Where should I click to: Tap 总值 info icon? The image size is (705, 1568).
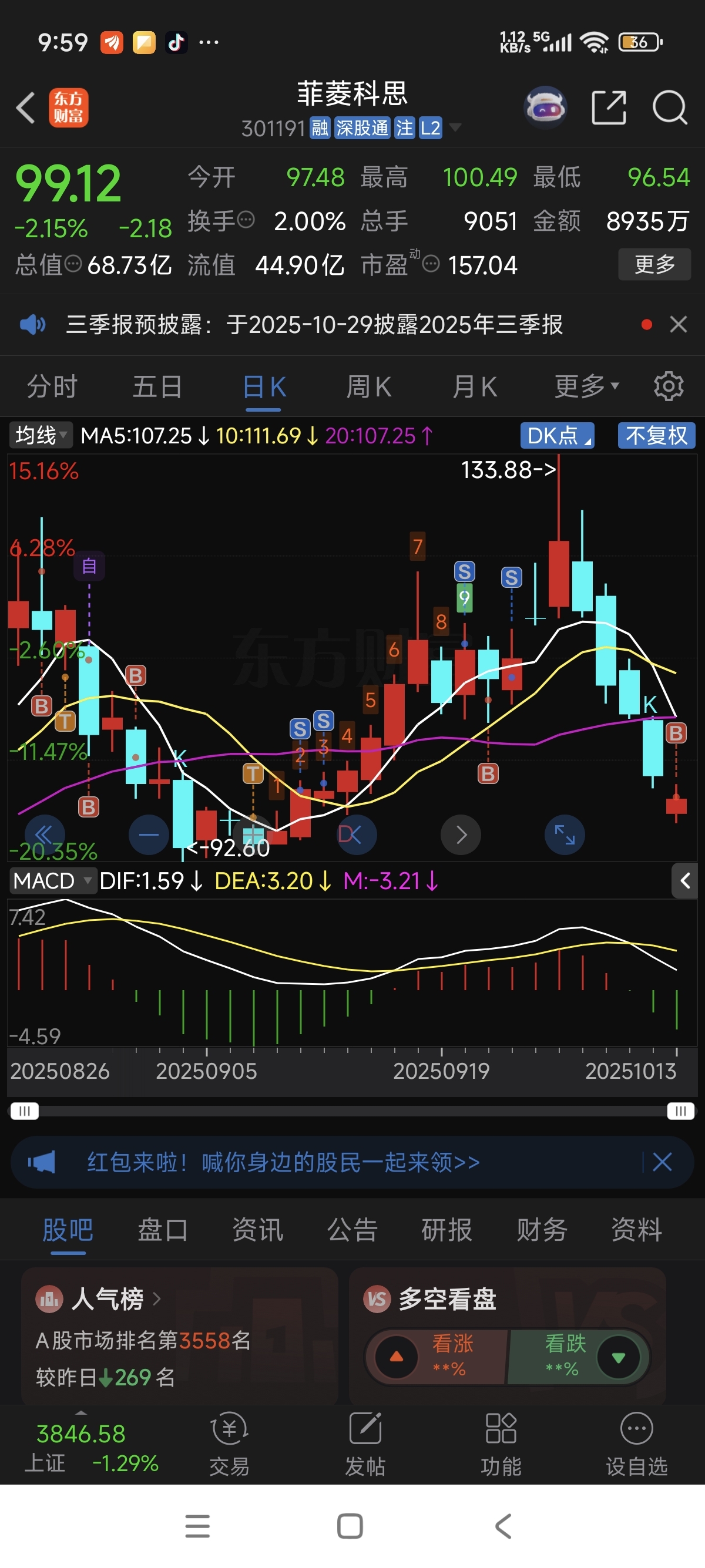click(73, 264)
